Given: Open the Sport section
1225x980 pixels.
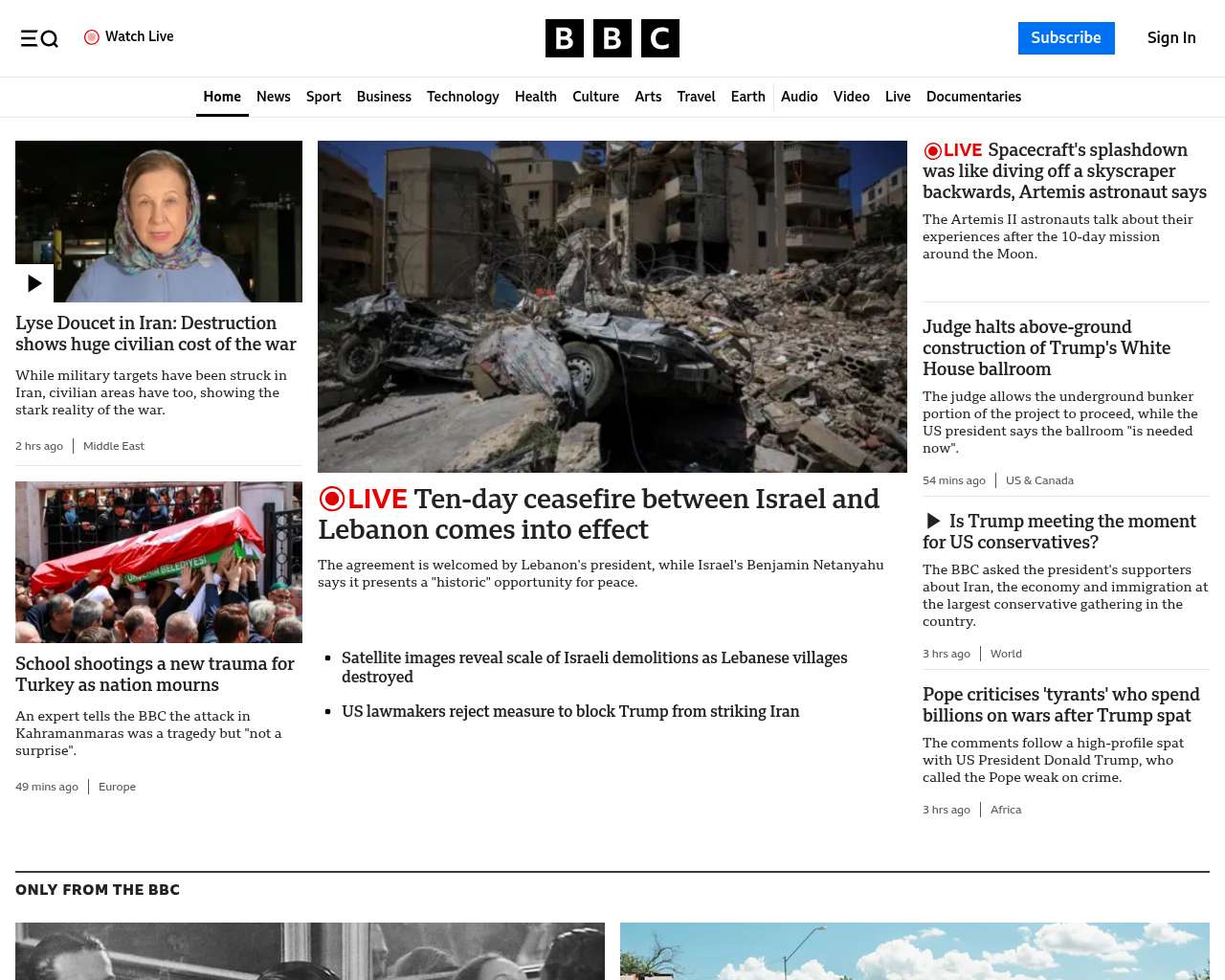Looking at the screenshot, I should [323, 97].
